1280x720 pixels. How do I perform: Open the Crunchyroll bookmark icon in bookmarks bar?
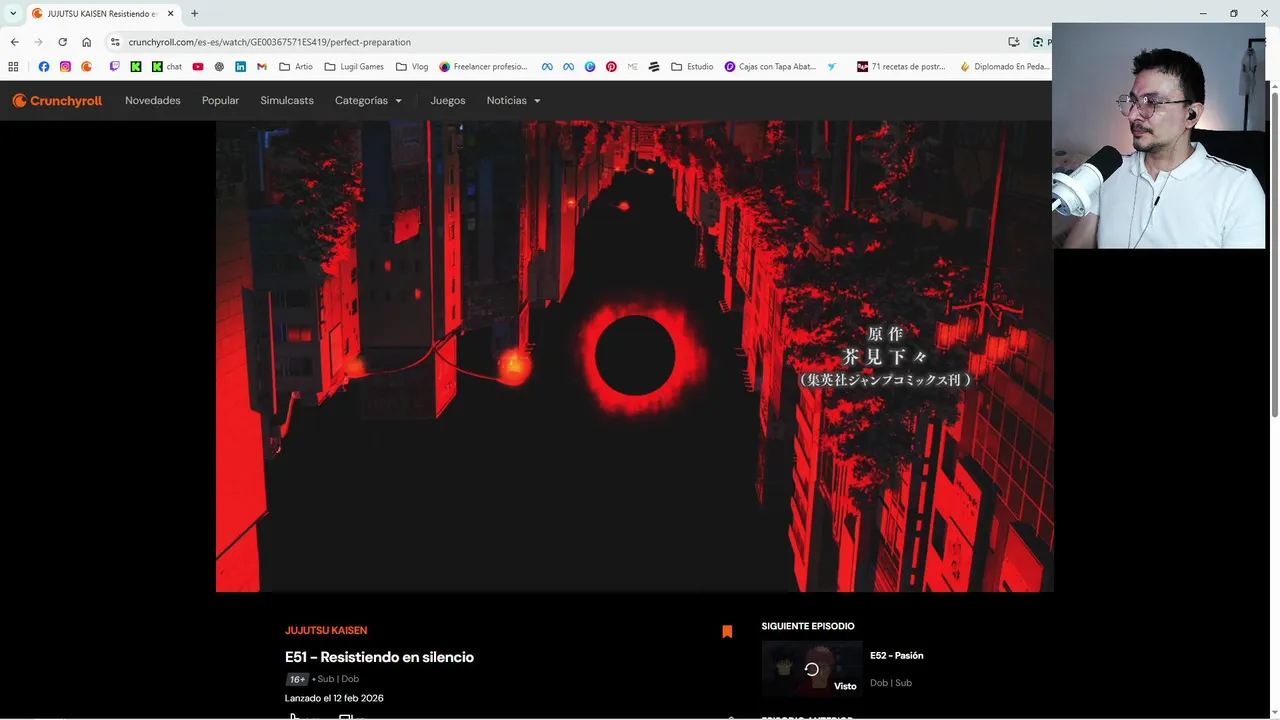87,67
